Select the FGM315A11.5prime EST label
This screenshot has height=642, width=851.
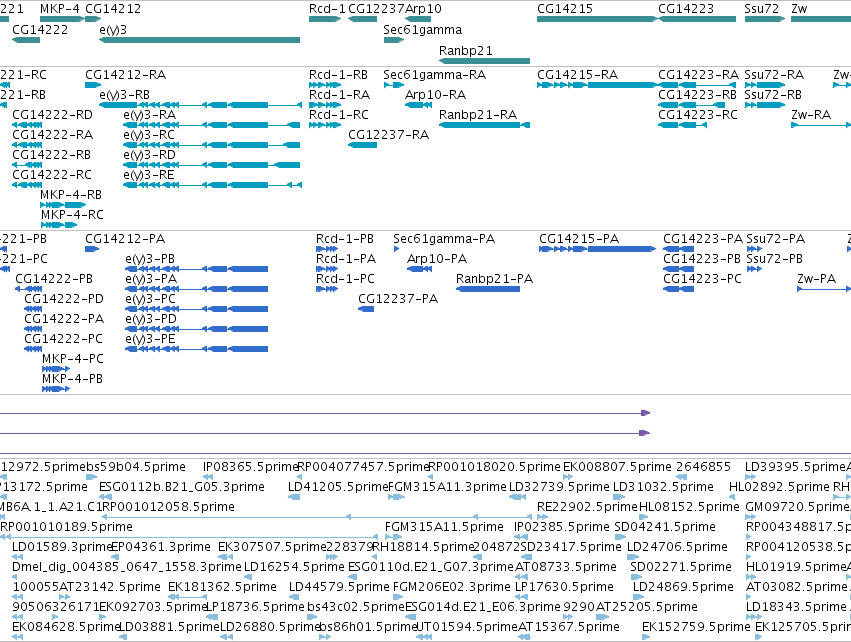(x=444, y=527)
